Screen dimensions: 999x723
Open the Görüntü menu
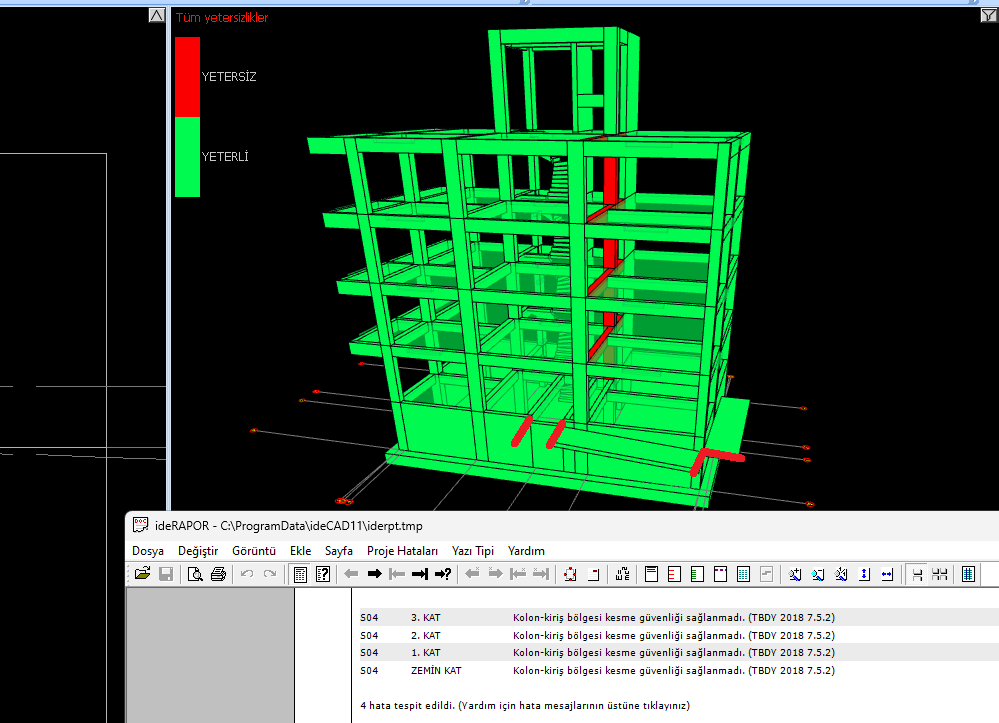click(254, 551)
